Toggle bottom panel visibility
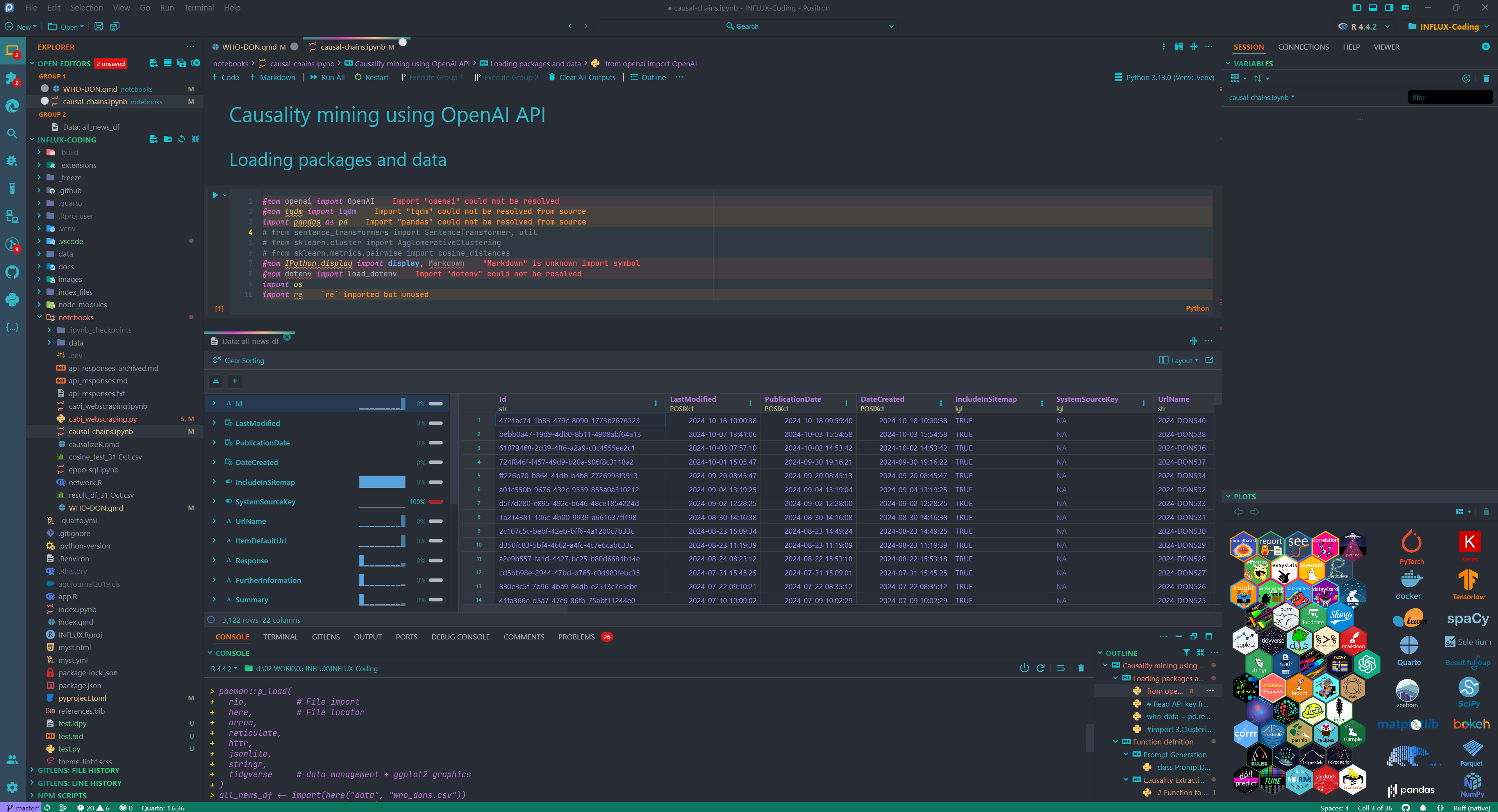1498x812 pixels. click(x=1372, y=7)
